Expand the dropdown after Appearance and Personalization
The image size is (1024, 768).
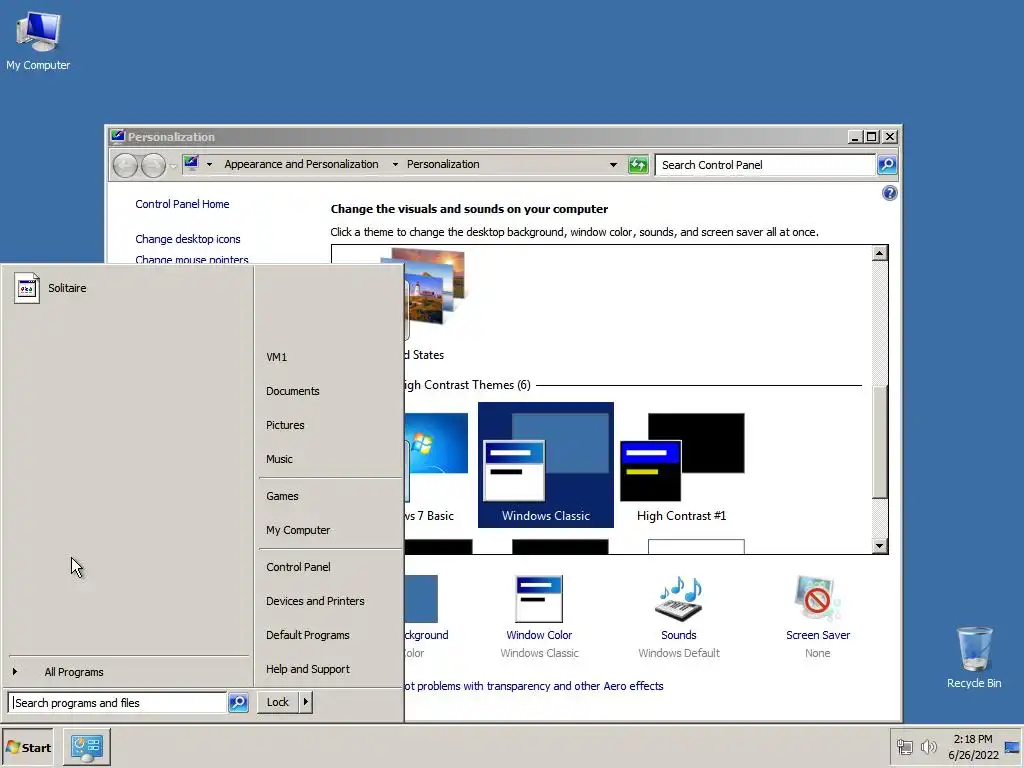(395, 165)
